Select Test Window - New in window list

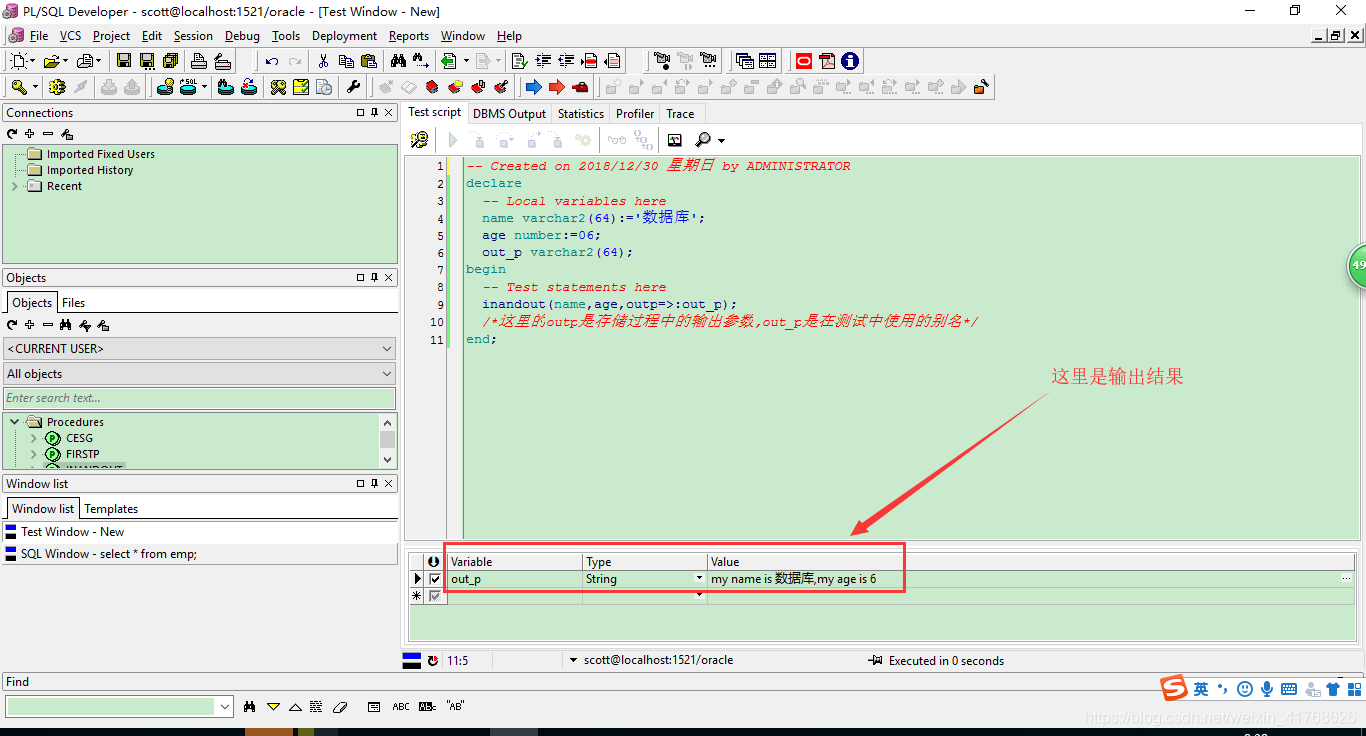click(x=72, y=532)
